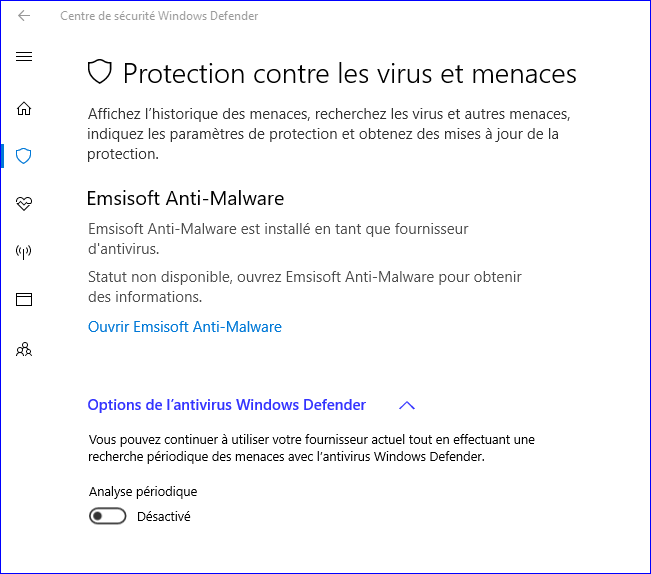Go back using the back arrow
This screenshot has width=651, height=574.
click(24, 16)
